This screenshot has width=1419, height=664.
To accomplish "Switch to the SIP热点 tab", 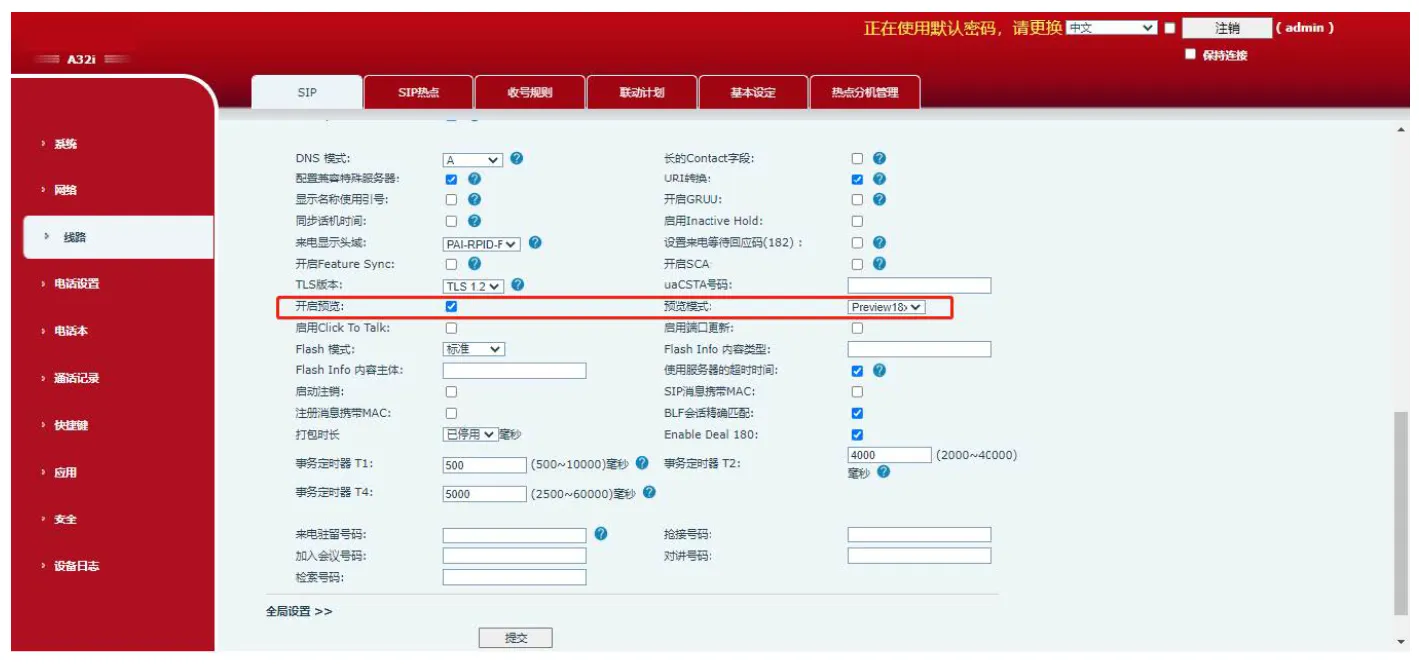I will (420, 91).
